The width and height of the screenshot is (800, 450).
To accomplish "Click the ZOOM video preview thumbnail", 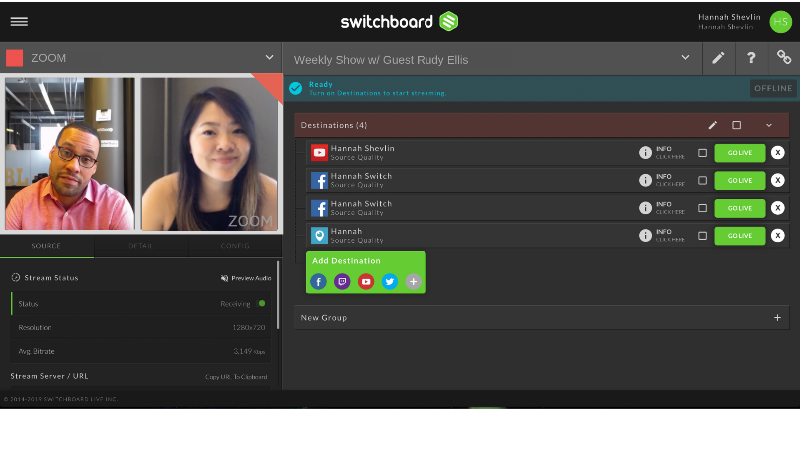I will 141,154.
